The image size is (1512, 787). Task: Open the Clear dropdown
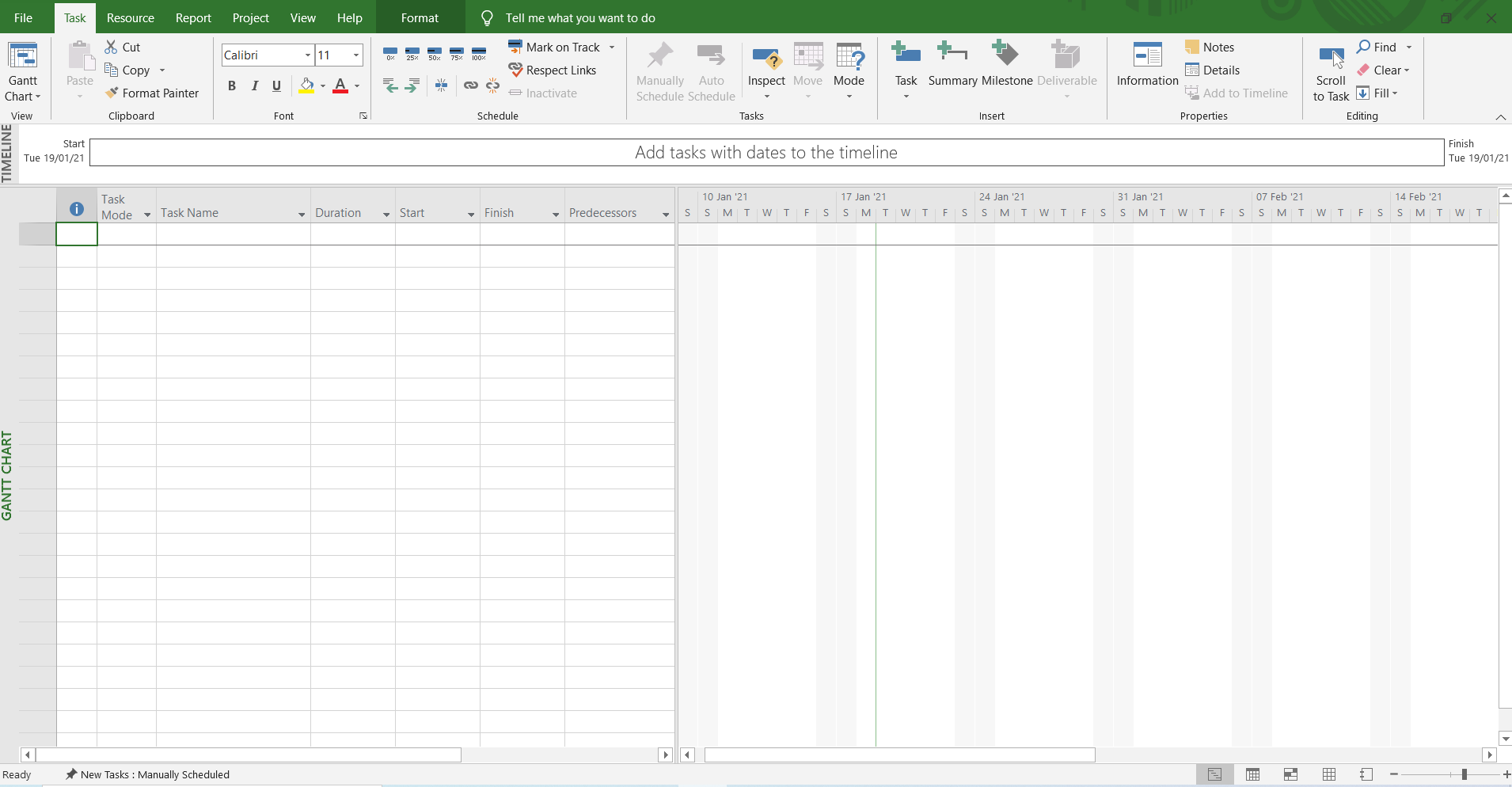click(1383, 70)
